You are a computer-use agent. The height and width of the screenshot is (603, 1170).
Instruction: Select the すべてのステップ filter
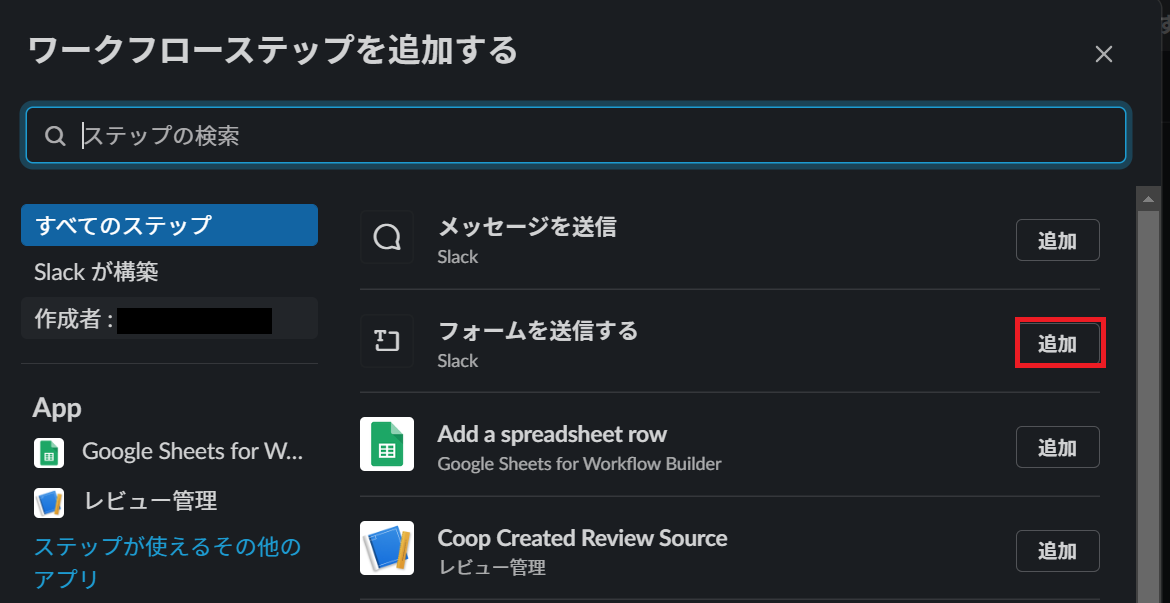tap(169, 225)
